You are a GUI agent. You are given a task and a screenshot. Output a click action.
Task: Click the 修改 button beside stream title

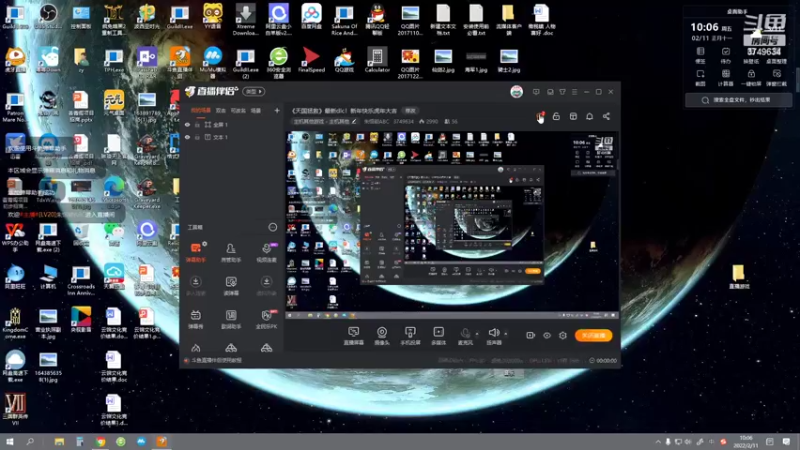tap(410, 110)
